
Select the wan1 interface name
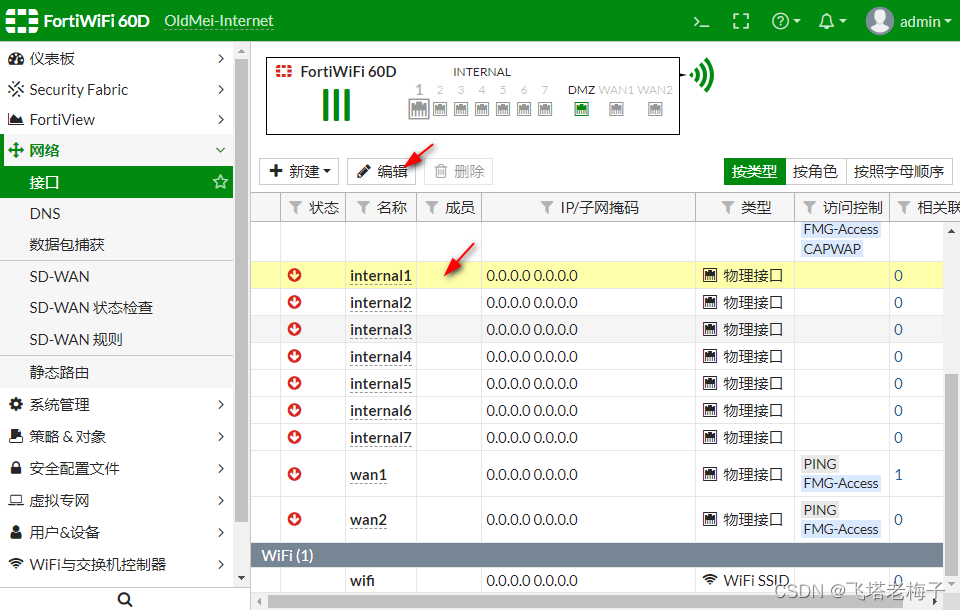[x=369, y=475]
